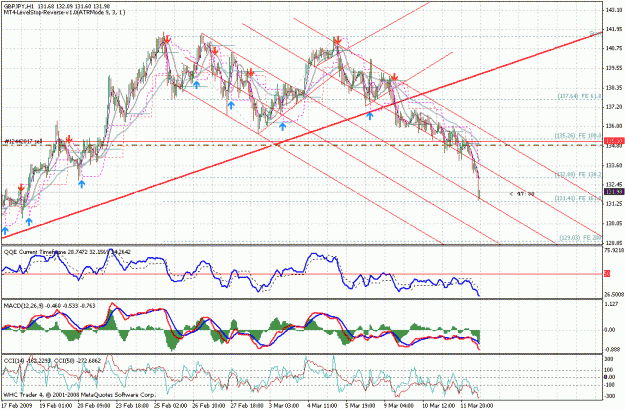Viewport: 625px width, 410px height.
Task: Click the (137.64) FE 61.8 Fibonacci label
Action: (x=579, y=96)
